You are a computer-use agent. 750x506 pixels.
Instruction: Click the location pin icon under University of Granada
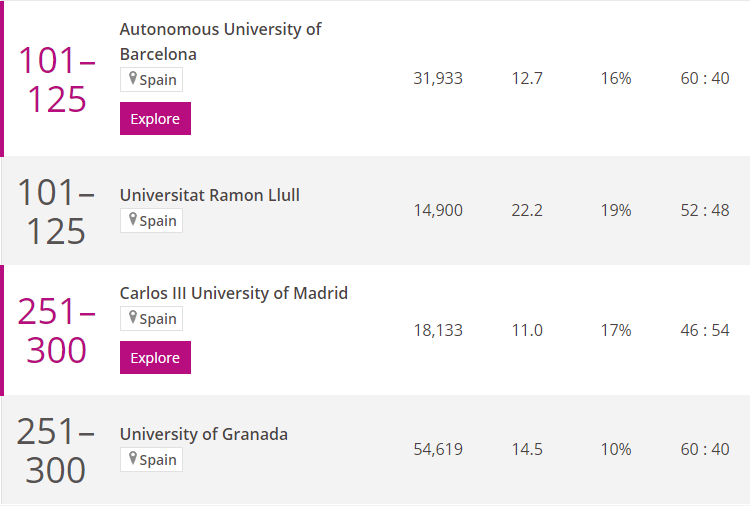click(133, 459)
